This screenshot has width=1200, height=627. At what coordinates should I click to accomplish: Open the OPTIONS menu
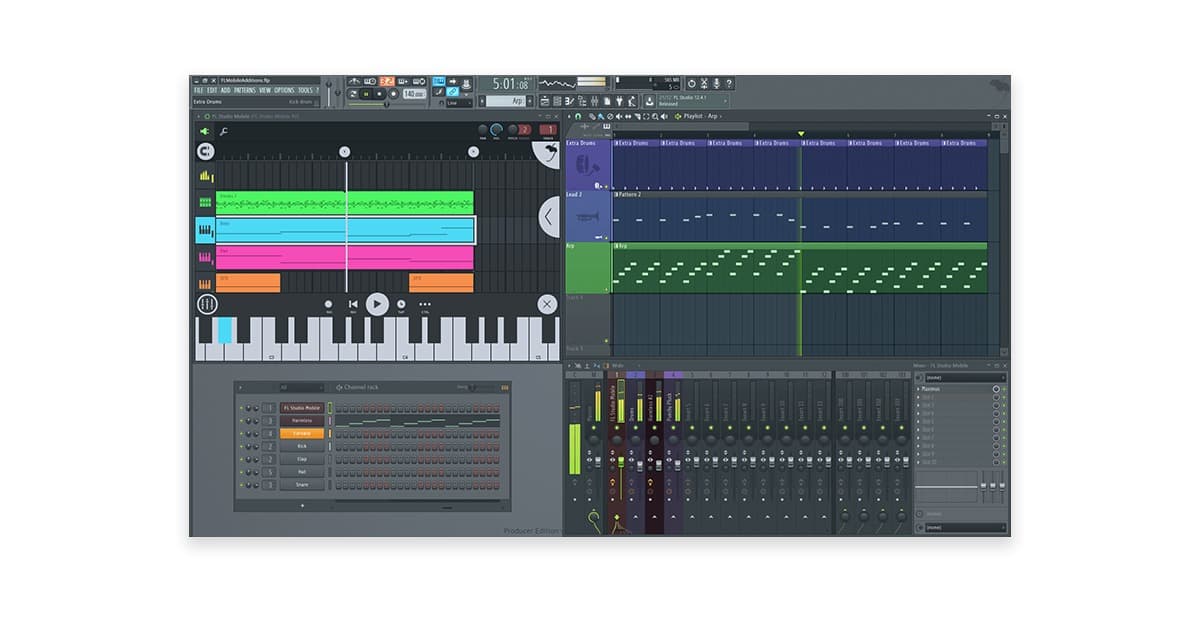point(284,90)
